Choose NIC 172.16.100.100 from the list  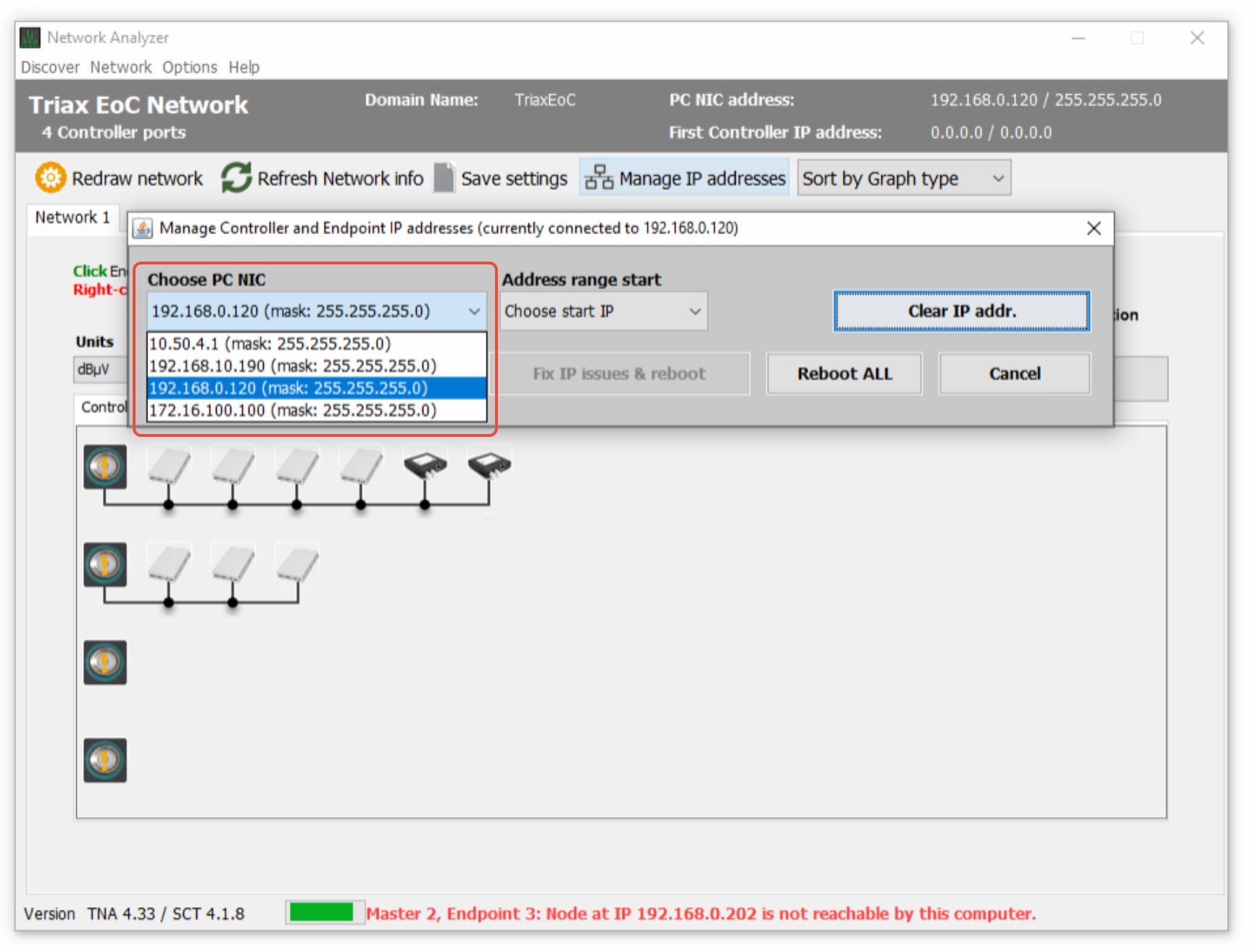point(317,411)
